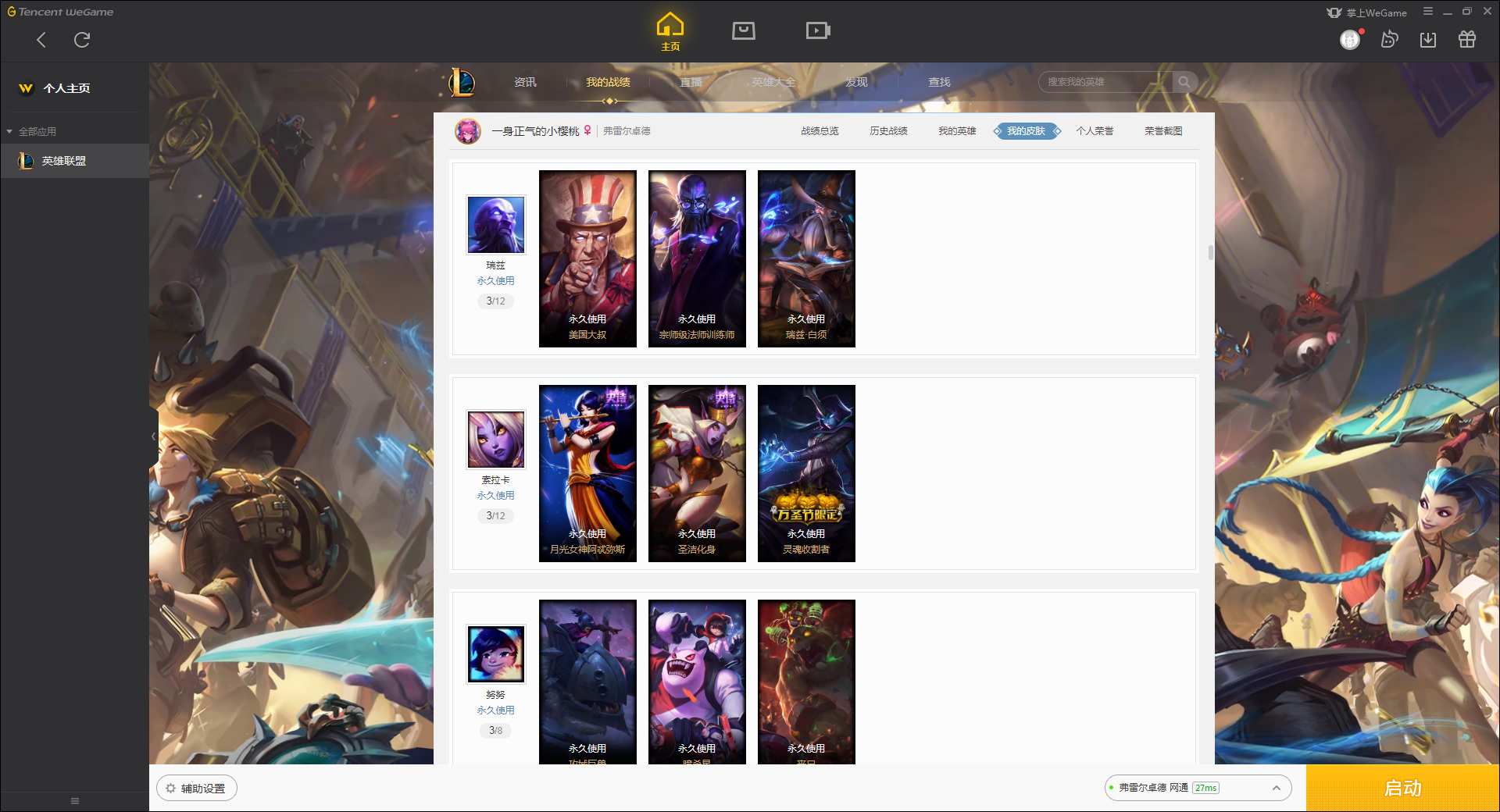This screenshot has height=812, width=1500.
Task: Refresh the page with the reload icon
Action: pyautogui.click(x=82, y=40)
